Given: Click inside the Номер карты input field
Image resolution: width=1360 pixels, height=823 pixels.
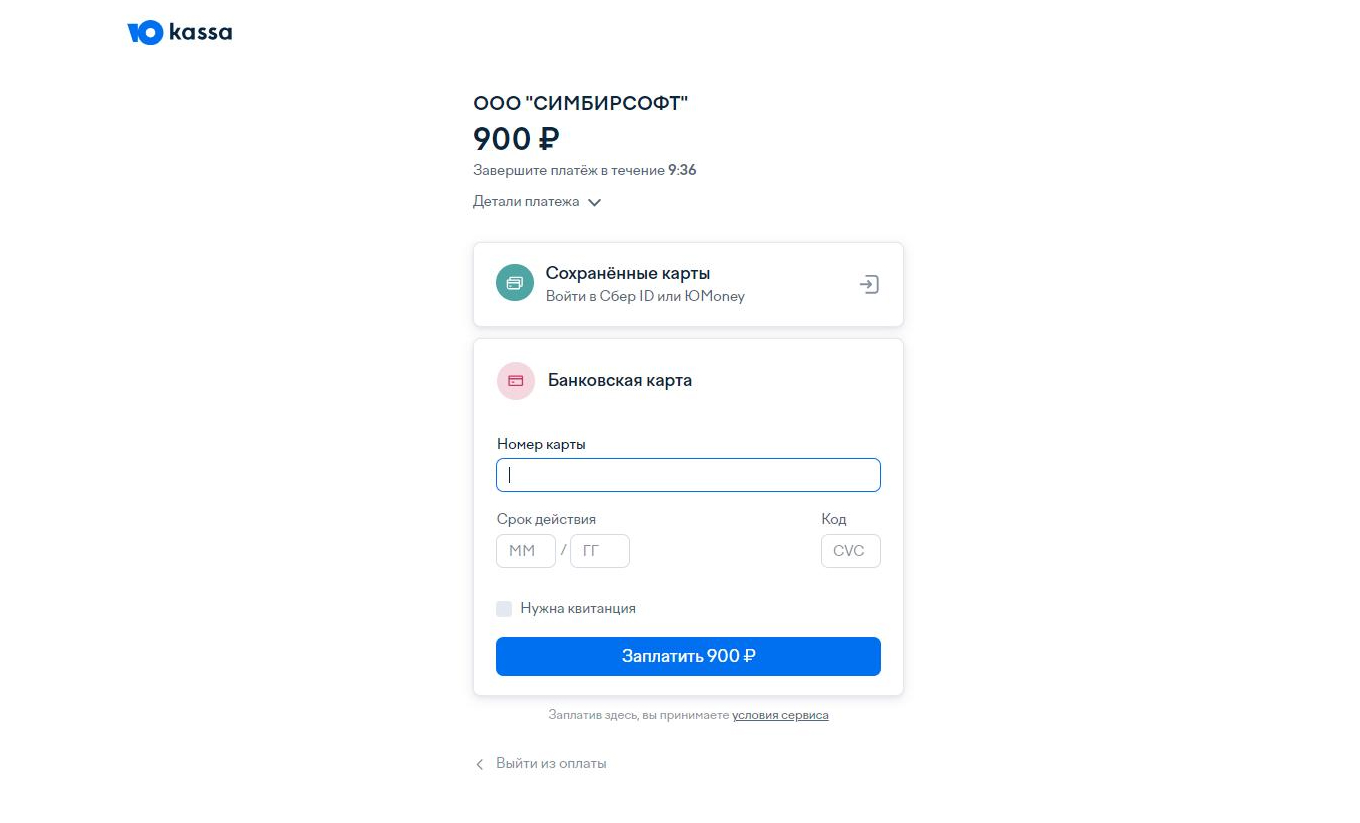Looking at the screenshot, I should coord(688,474).
